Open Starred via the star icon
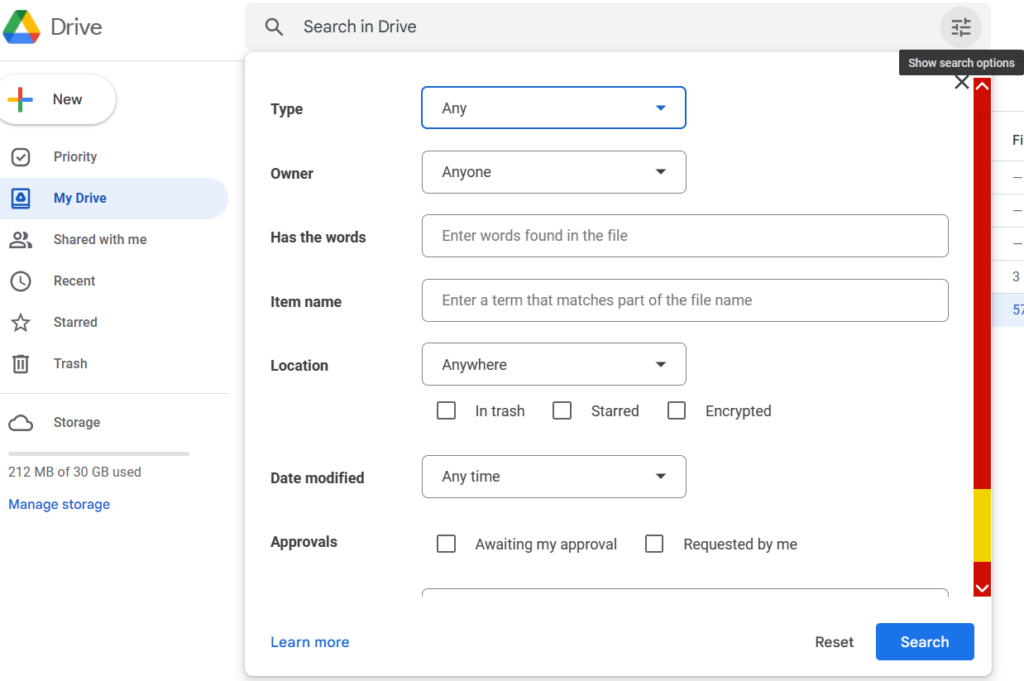This screenshot has width=1024, height=681. pos(21,323)
